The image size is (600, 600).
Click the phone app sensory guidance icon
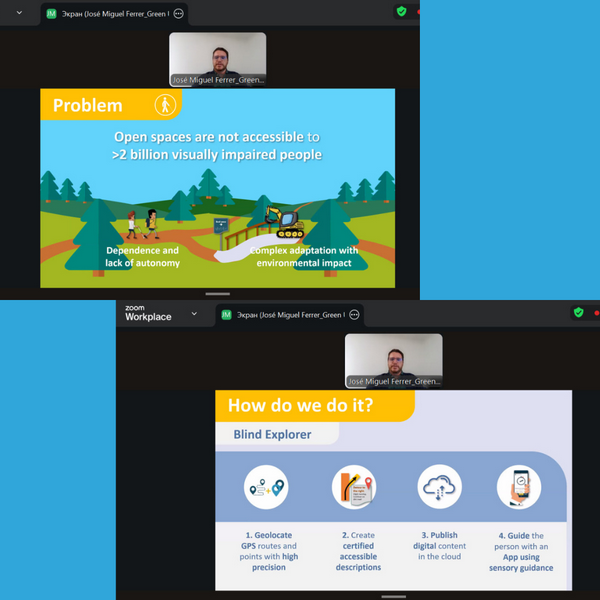click(518, 488)
